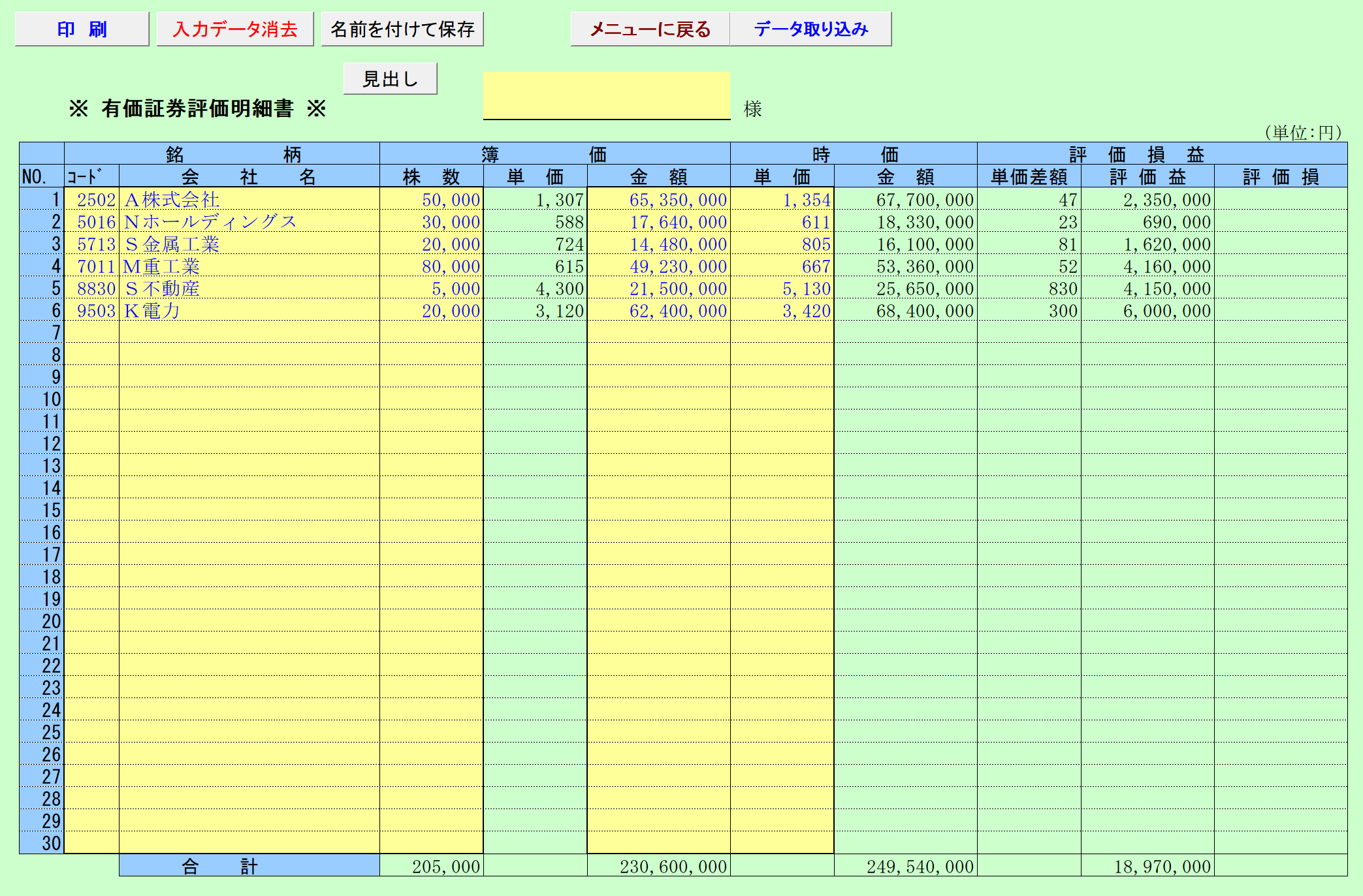Click the 入力データ消去 clear data button
This screenshot has height=896, width=1363.
click(235, 29)
